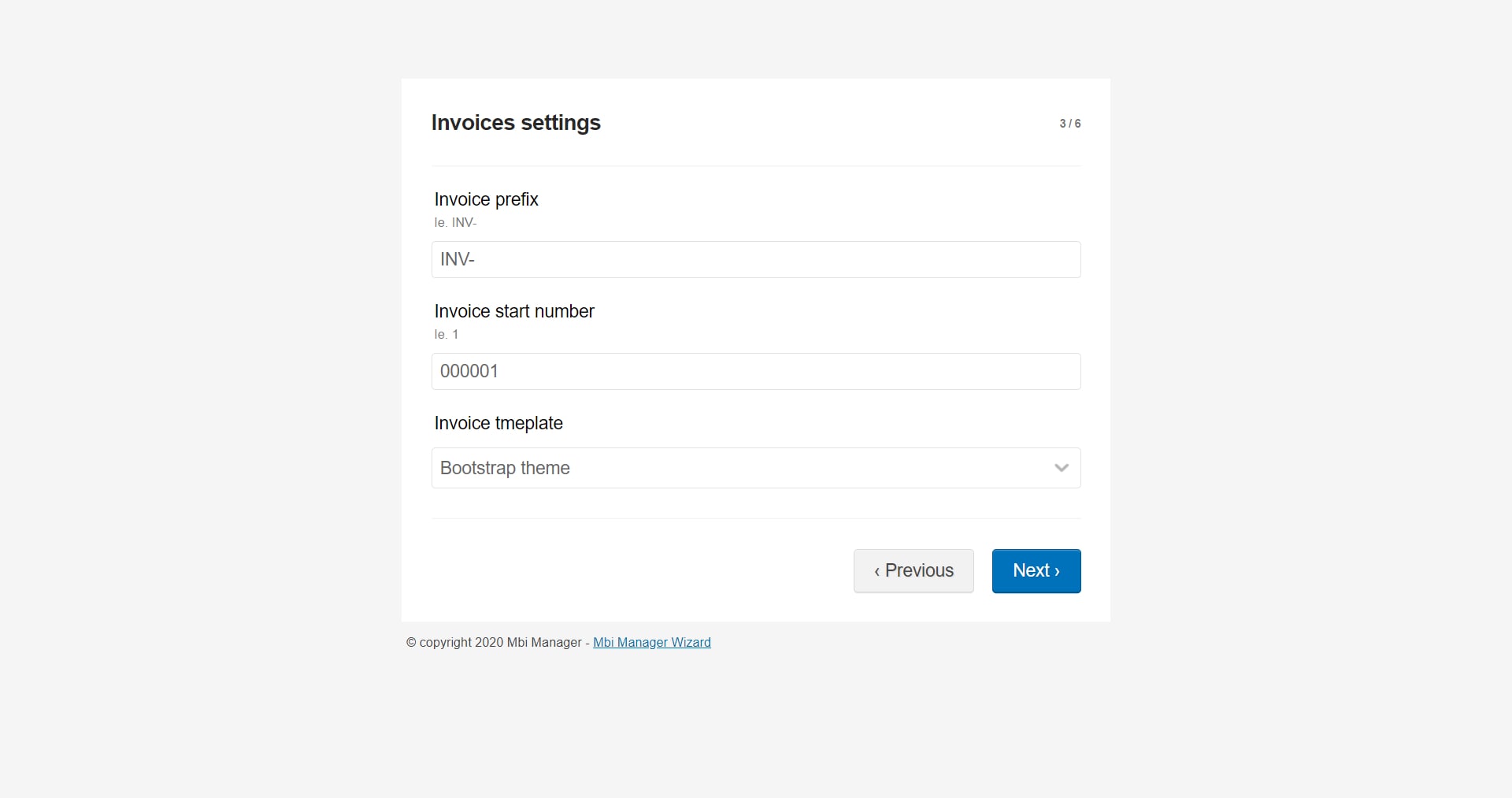Viewport: 1512px width, 798px height.
Task: Place cursor on the '000001' value
Action: coord(469,371)
